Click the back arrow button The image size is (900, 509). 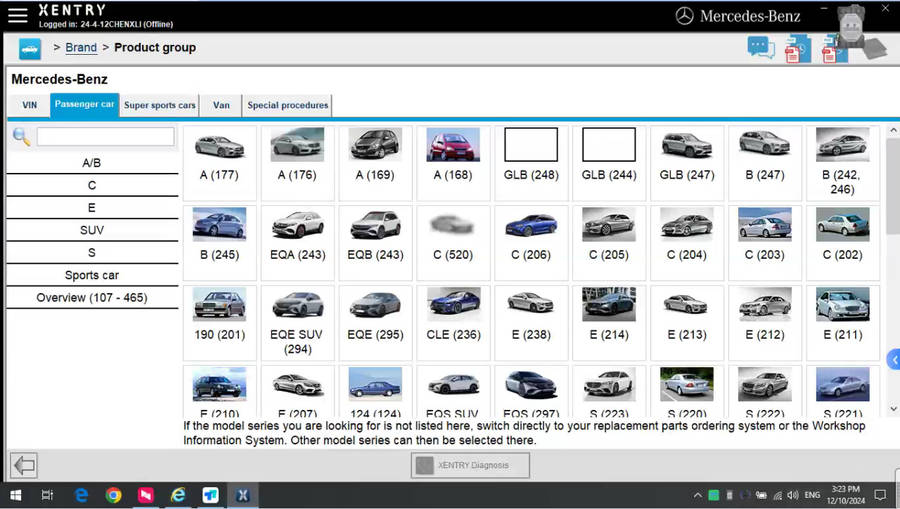click(24, 465)
